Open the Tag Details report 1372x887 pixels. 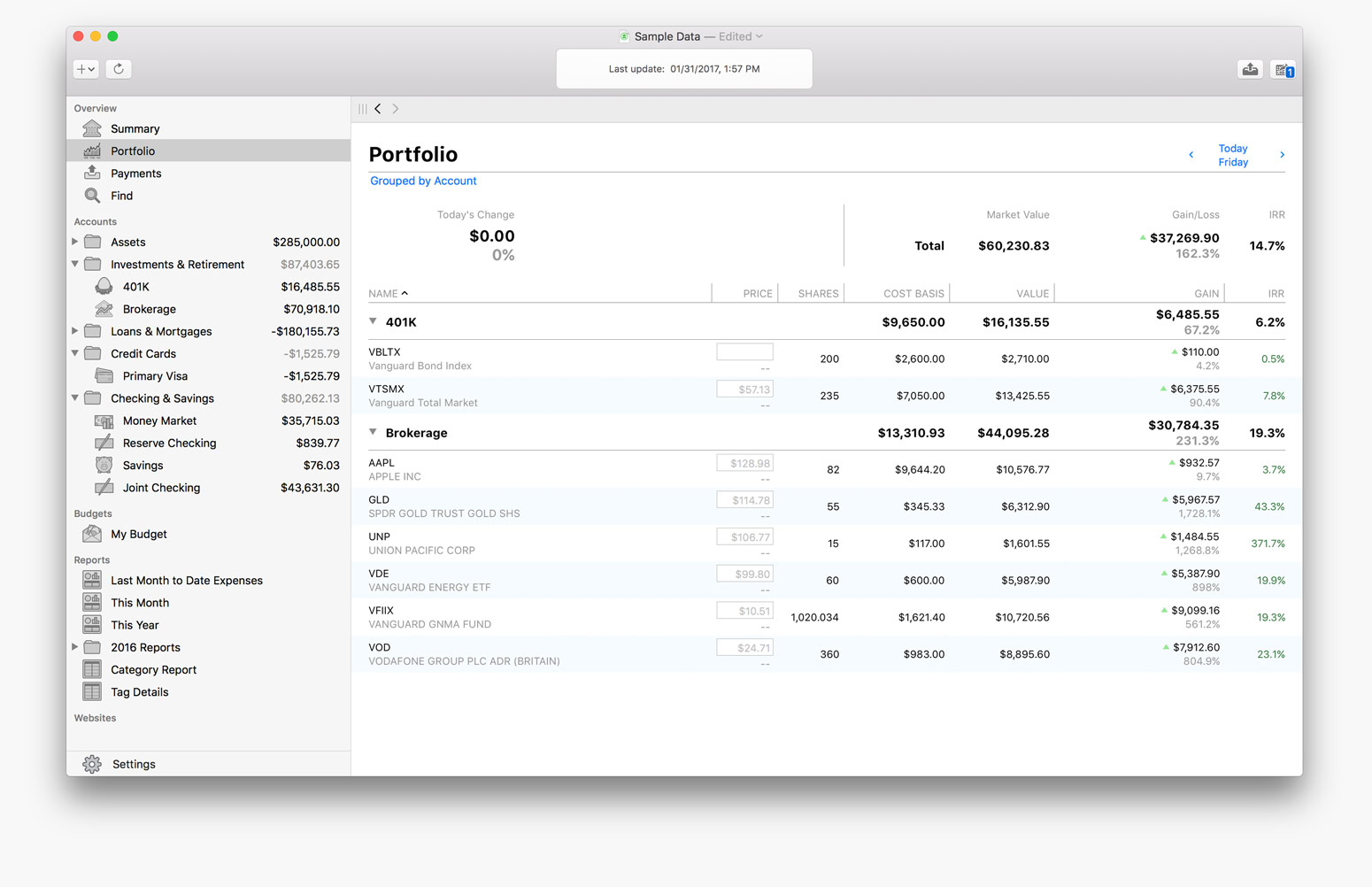pyautogui.click(x=209, y=692)
